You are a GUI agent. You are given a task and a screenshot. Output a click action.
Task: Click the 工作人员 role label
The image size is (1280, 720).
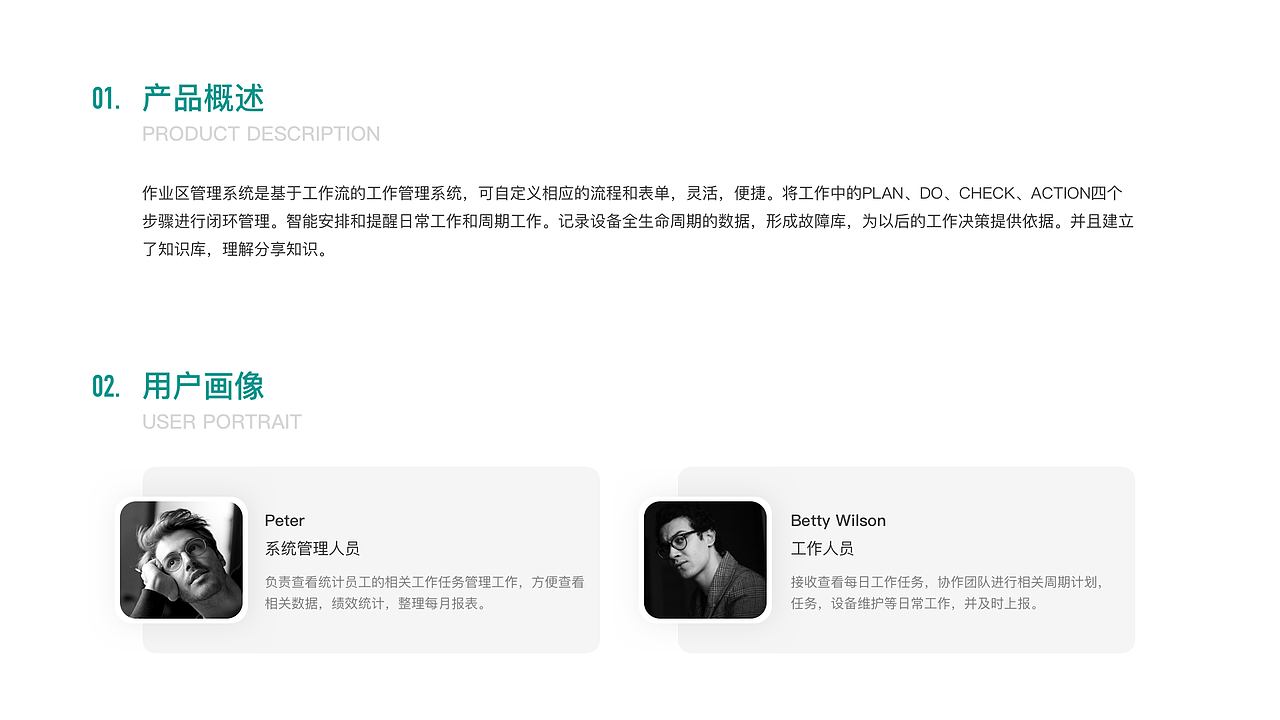tap(822, 549)
